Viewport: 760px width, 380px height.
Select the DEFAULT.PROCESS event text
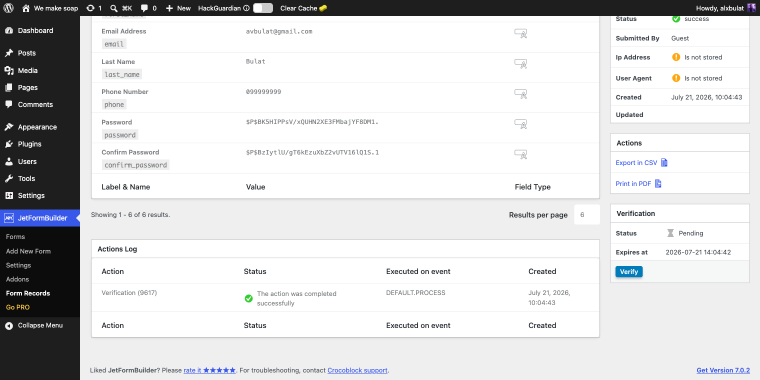point(416,293)
